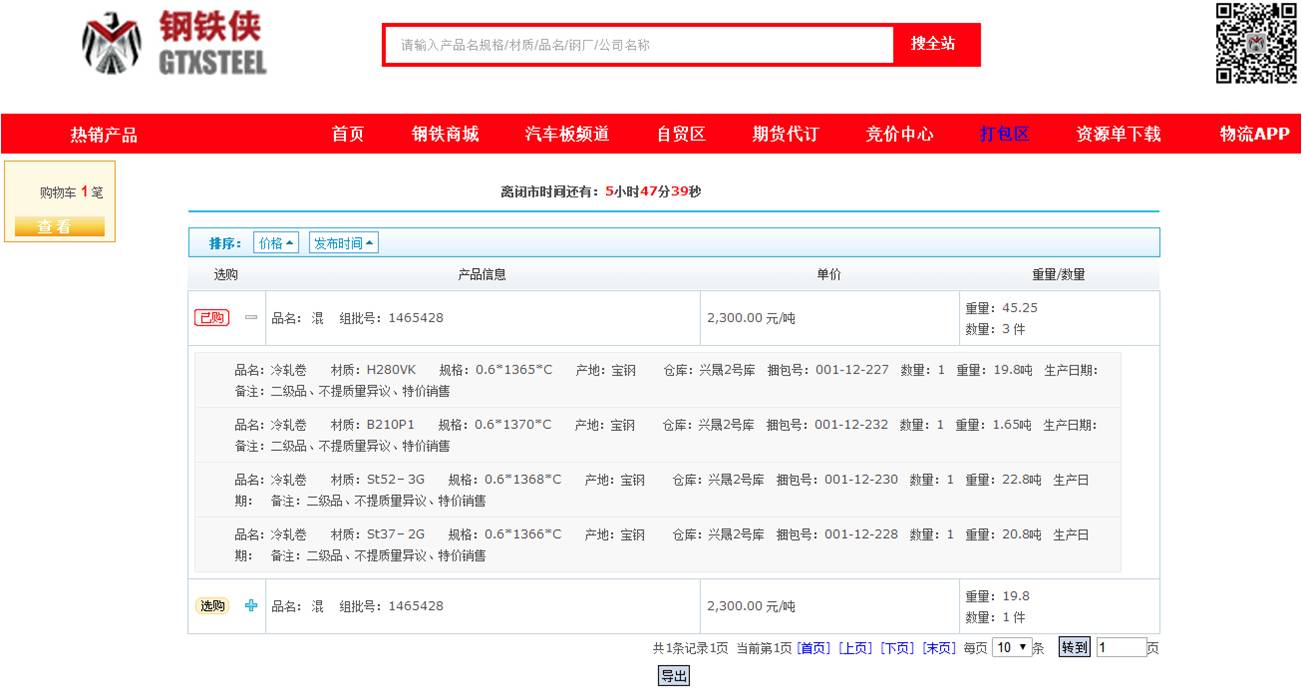Collapse the purchased batch with minus icon
1302x696 pixels.
(251, 318)
